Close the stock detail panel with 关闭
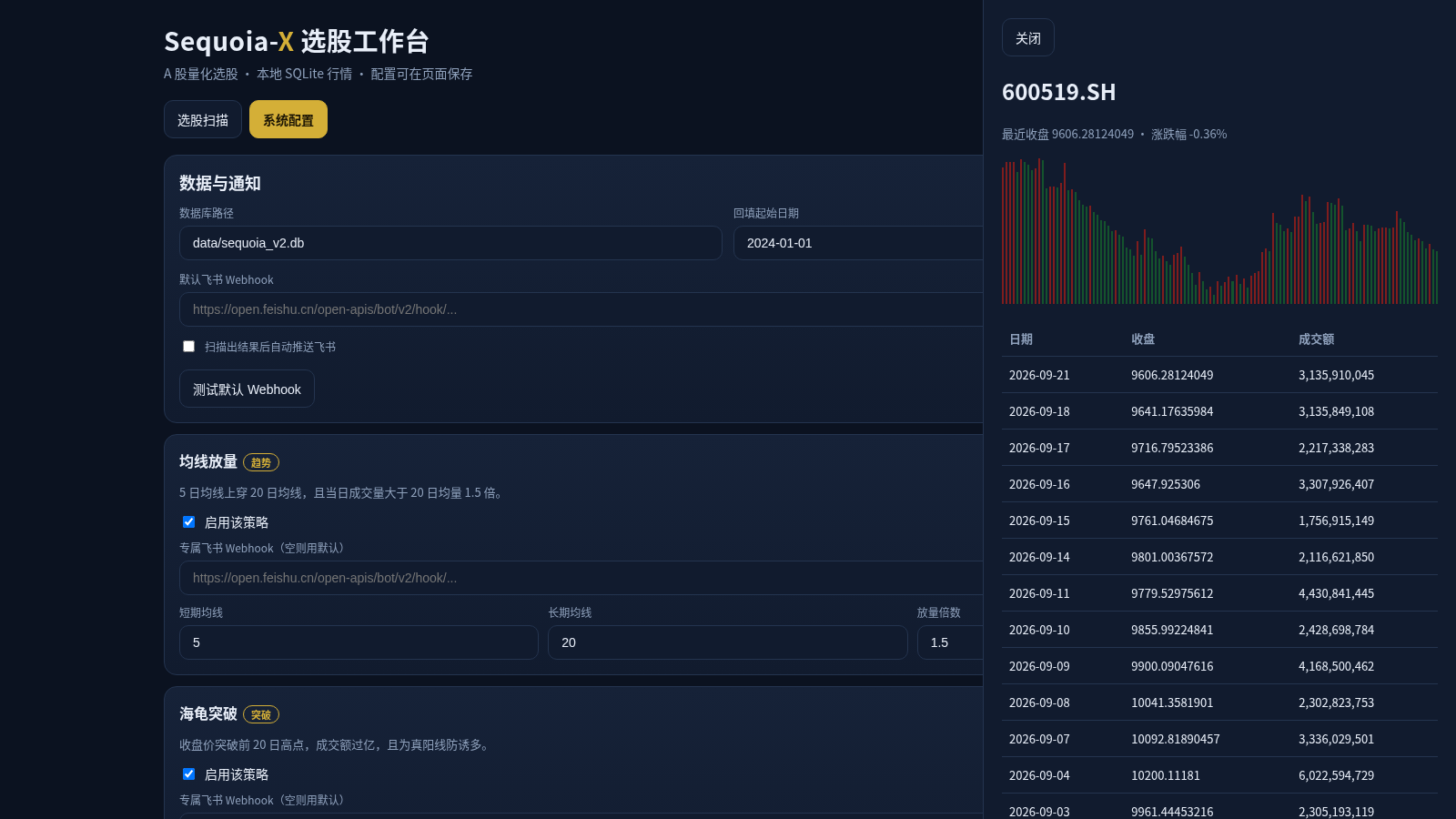 (x=1028, y=37)
